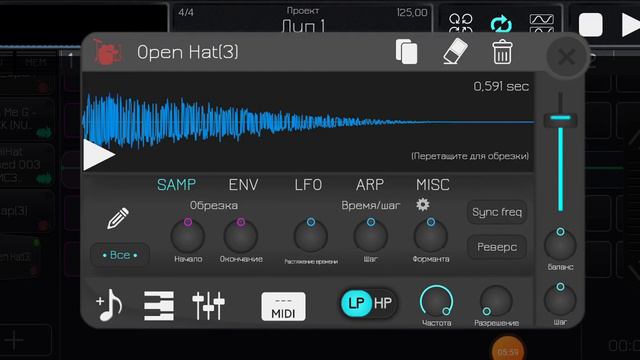Switch to the SAMP tab
The height and width of the screenshot is (360, 640).
(x=176, y=184)
